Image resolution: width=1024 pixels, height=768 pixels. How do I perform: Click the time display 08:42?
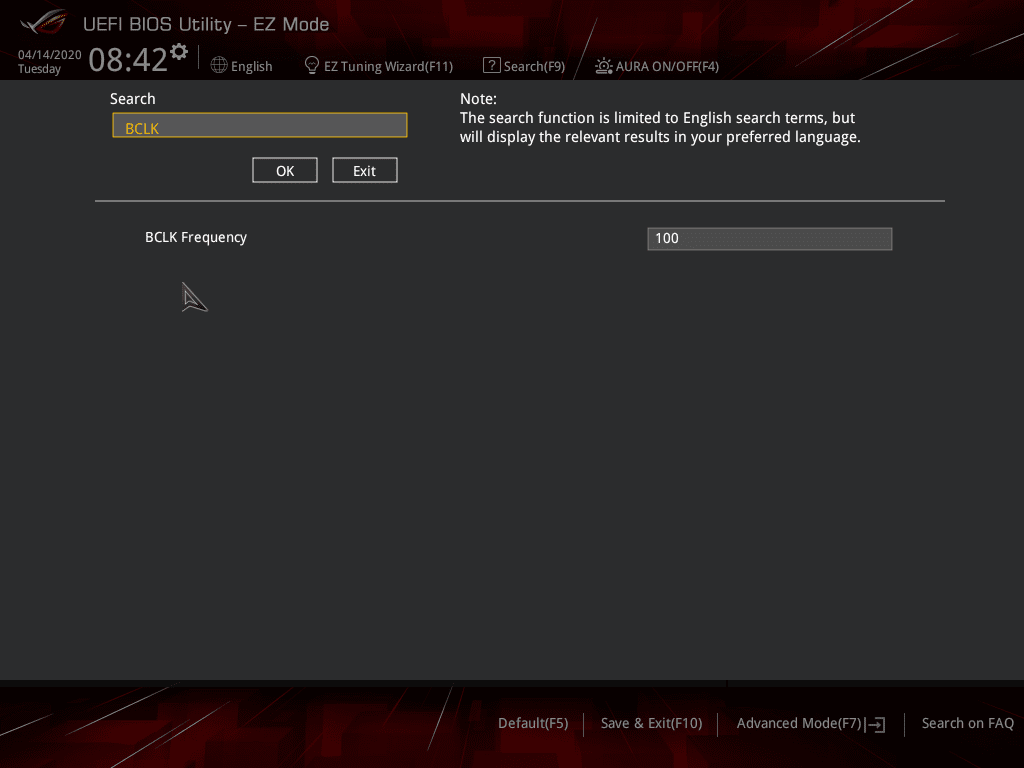pos(128,59)
